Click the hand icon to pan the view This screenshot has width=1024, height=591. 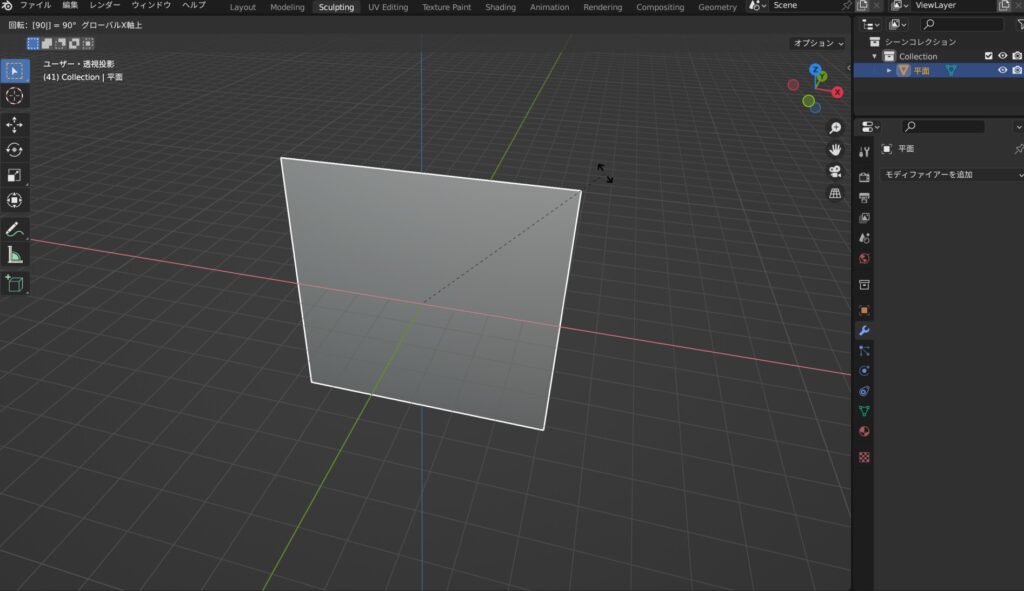tap(835, 149)
